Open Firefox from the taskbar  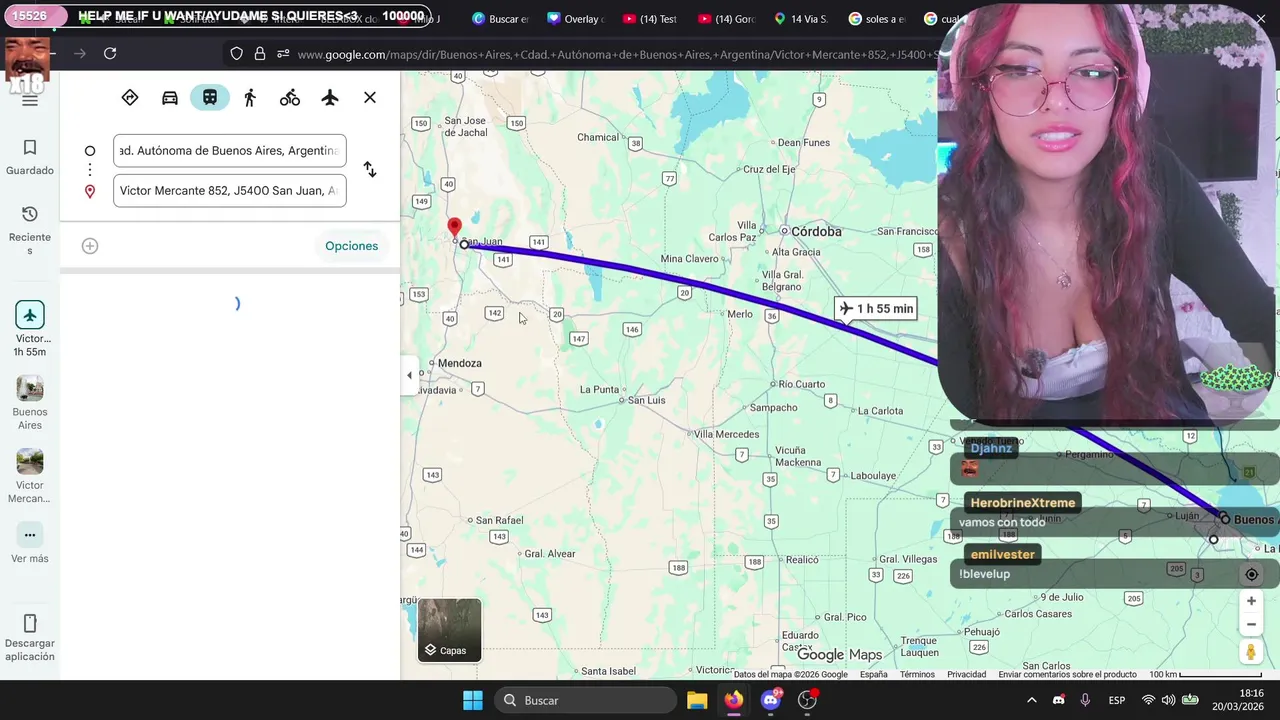pos(734,700)
